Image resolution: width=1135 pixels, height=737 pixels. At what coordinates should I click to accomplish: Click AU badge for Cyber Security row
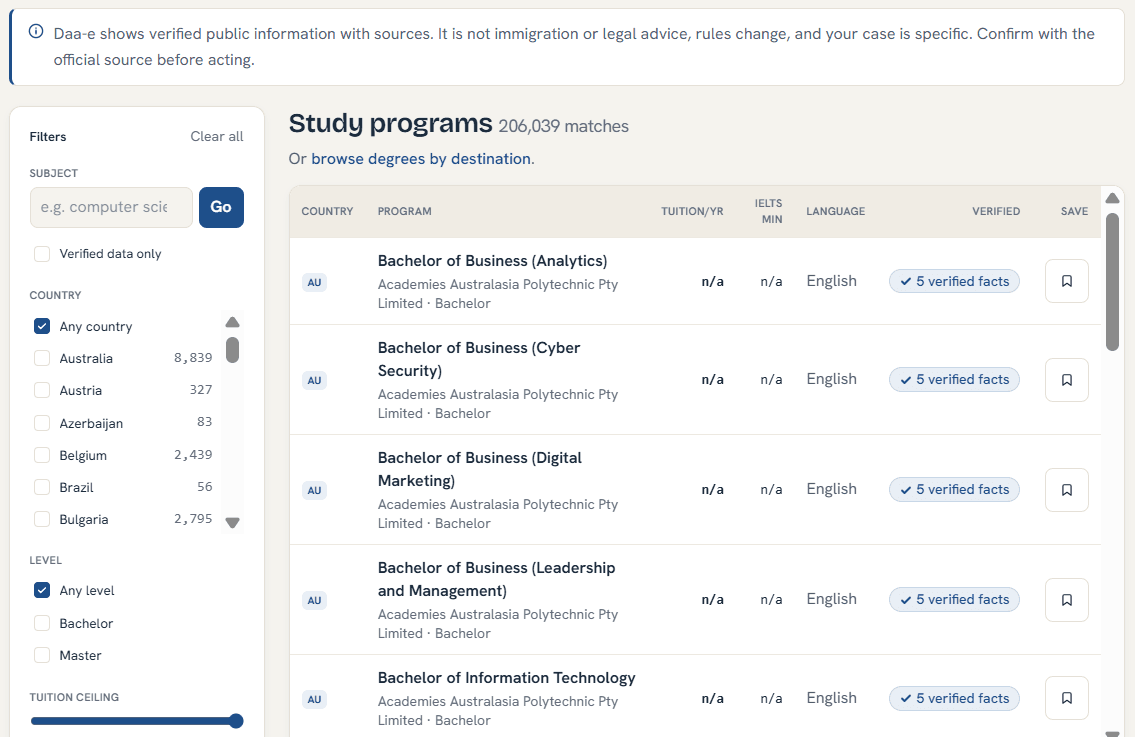coord(314,380)
